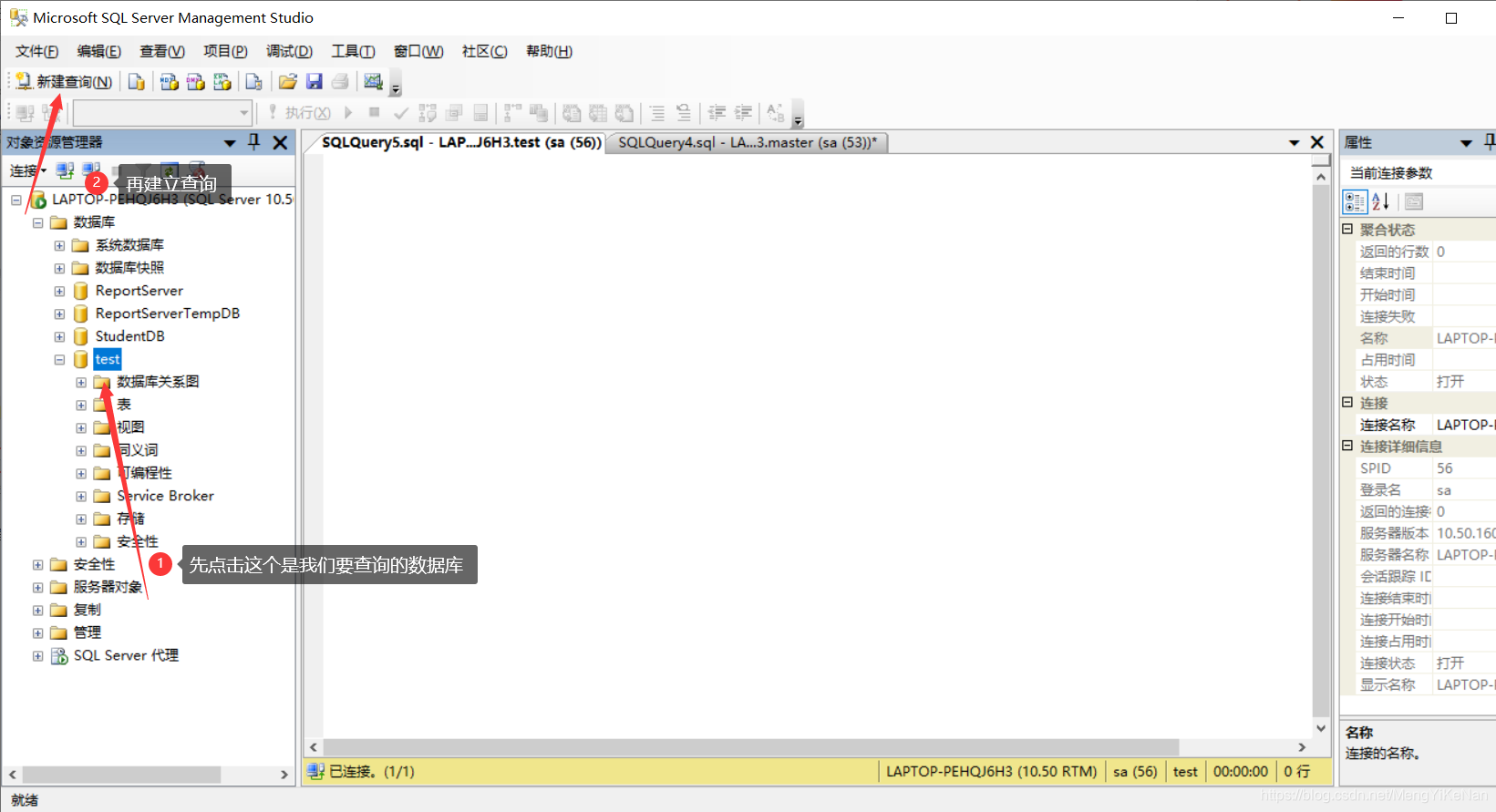Click the connect Object Explorer icon

pos(65,170)
